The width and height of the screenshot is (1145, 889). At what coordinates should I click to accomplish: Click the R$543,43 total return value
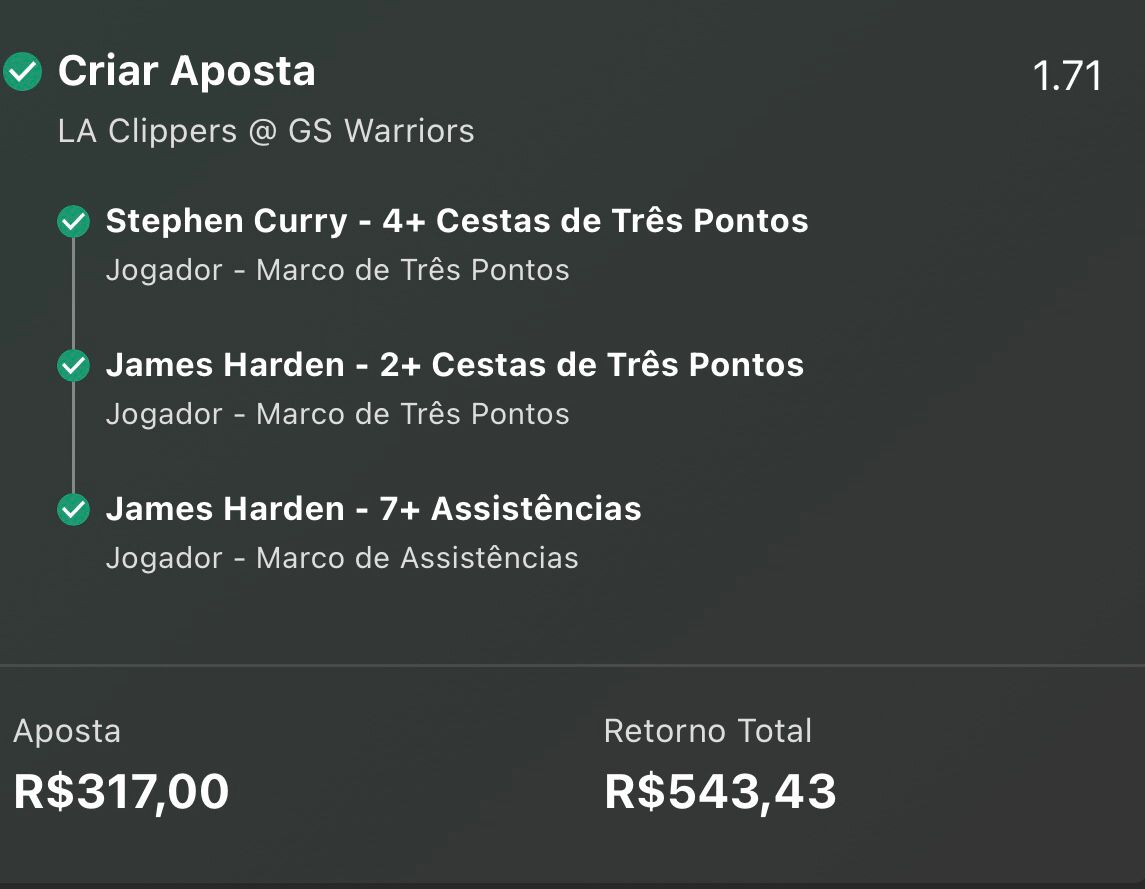pyautogui.click(x=720, y=792)
